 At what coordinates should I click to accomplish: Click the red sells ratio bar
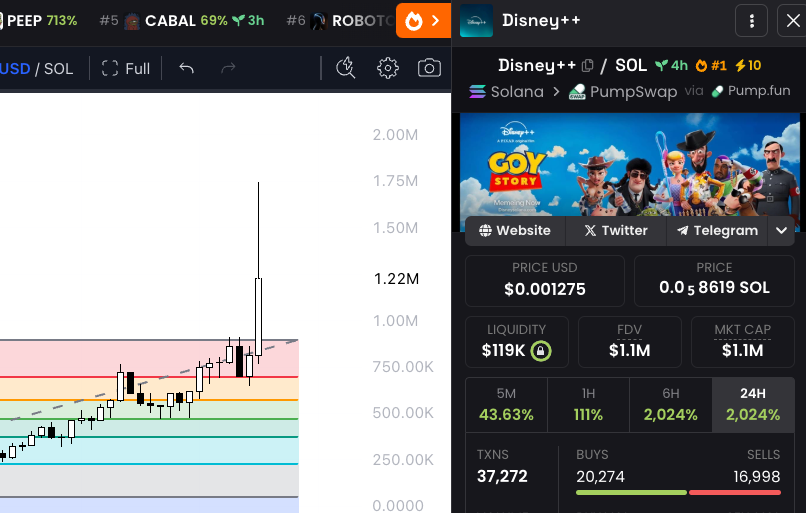point(735,492)
